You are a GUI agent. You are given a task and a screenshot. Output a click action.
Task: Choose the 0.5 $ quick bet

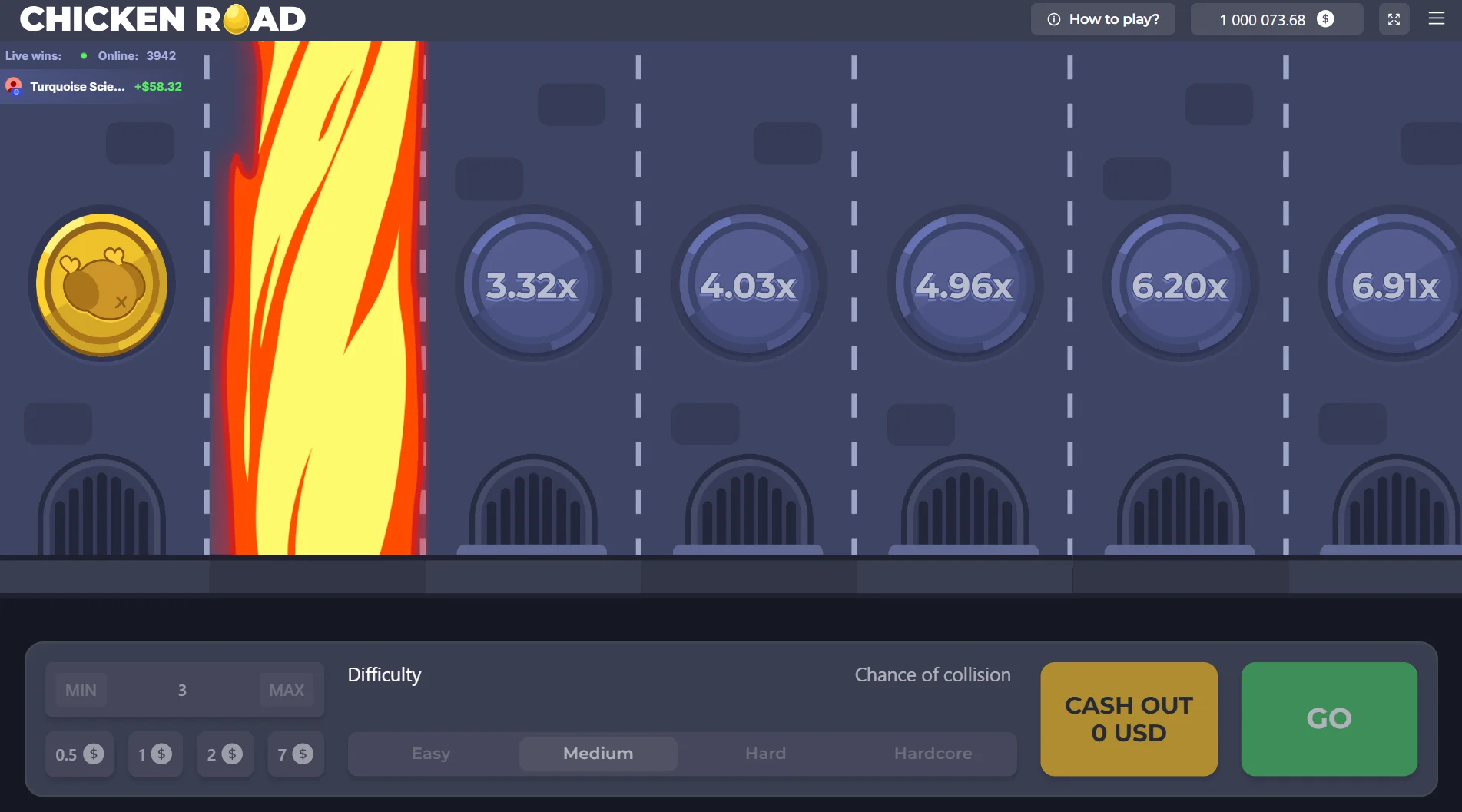point(79,754)
